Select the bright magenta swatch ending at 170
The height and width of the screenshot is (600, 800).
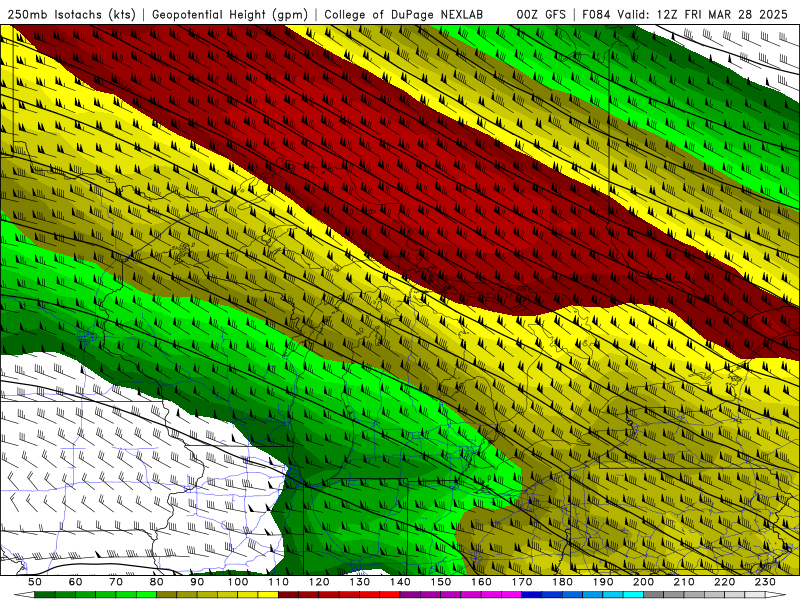pyautogui.click(x=511, y=595)
